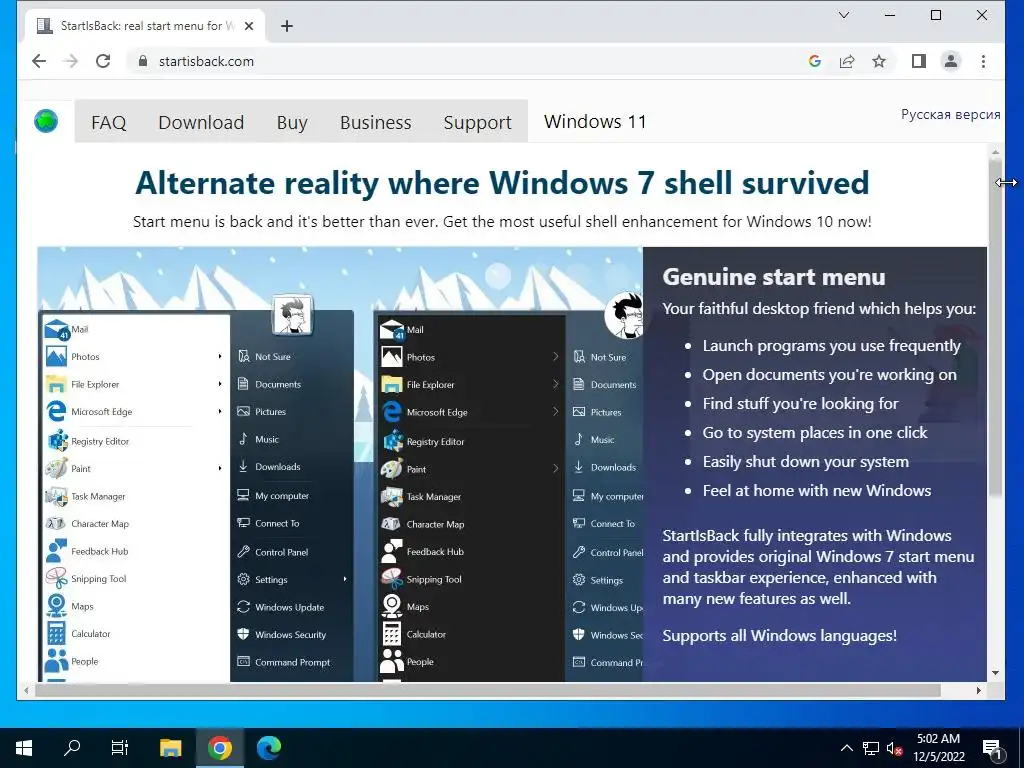Open taskbar search magnifier
Image resolution: width=1024 pixels, height=768 pixels.
(x=72, y=748)
